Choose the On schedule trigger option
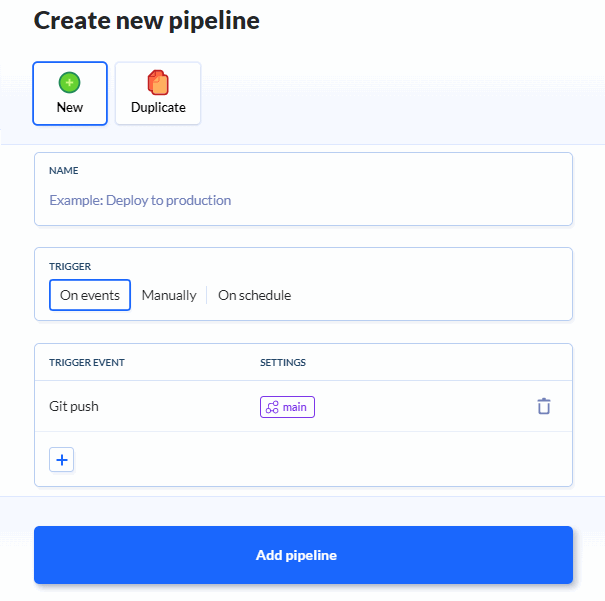The image size is (605, 601). pyautogui.click(x=254, y=295)
